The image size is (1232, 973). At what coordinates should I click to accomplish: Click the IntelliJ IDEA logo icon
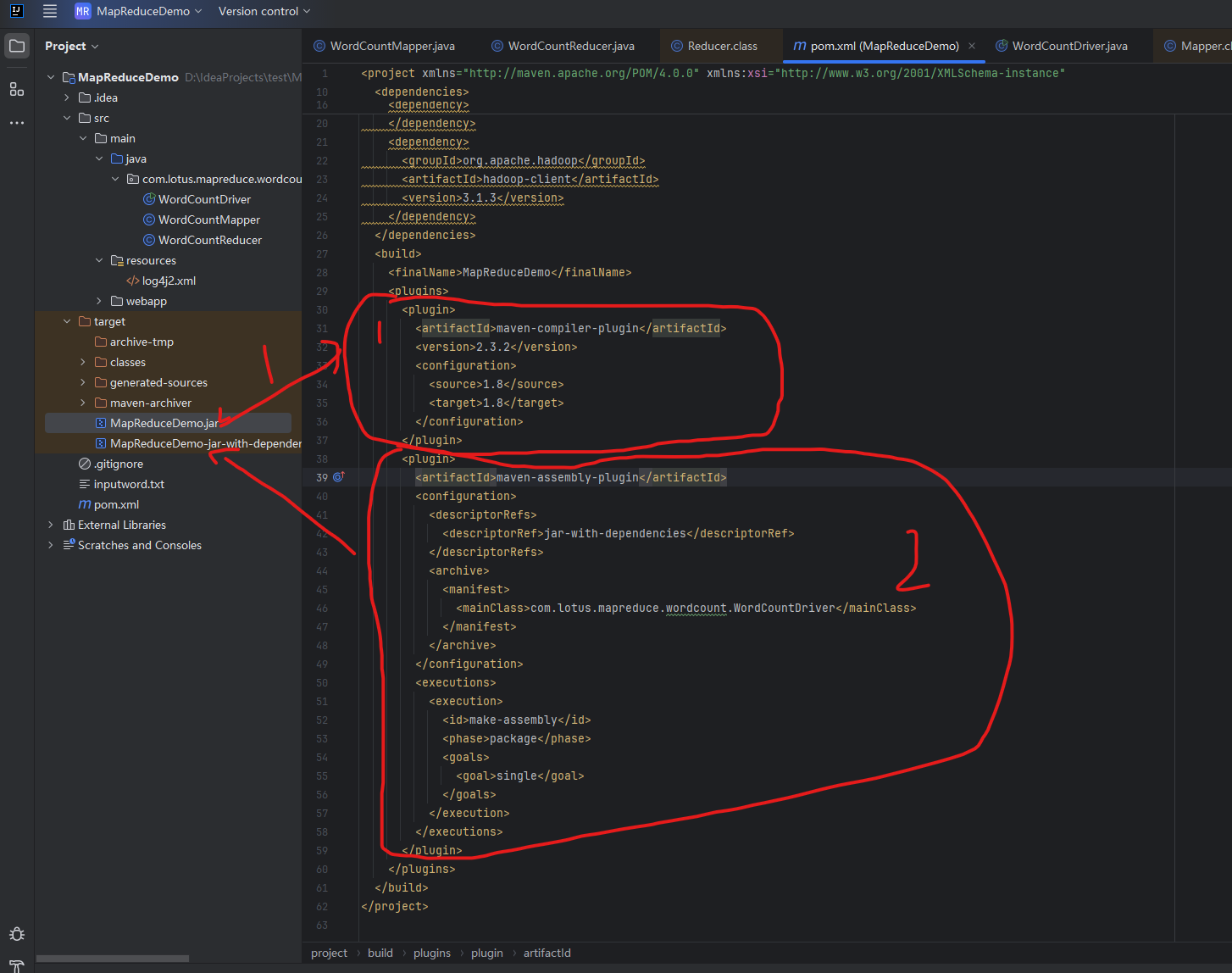[x=16, y=11]
